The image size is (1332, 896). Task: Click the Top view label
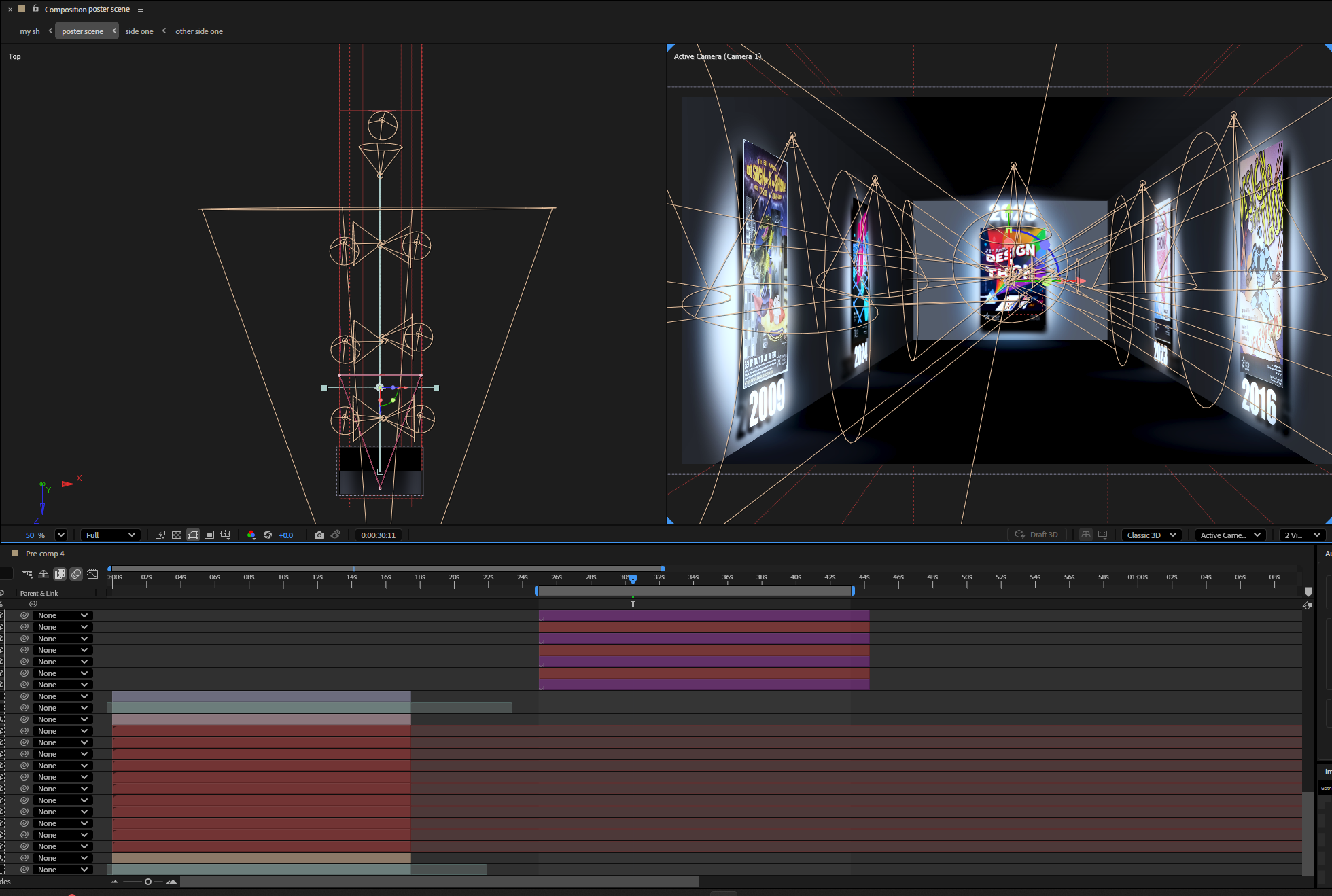tap(14, 56)
